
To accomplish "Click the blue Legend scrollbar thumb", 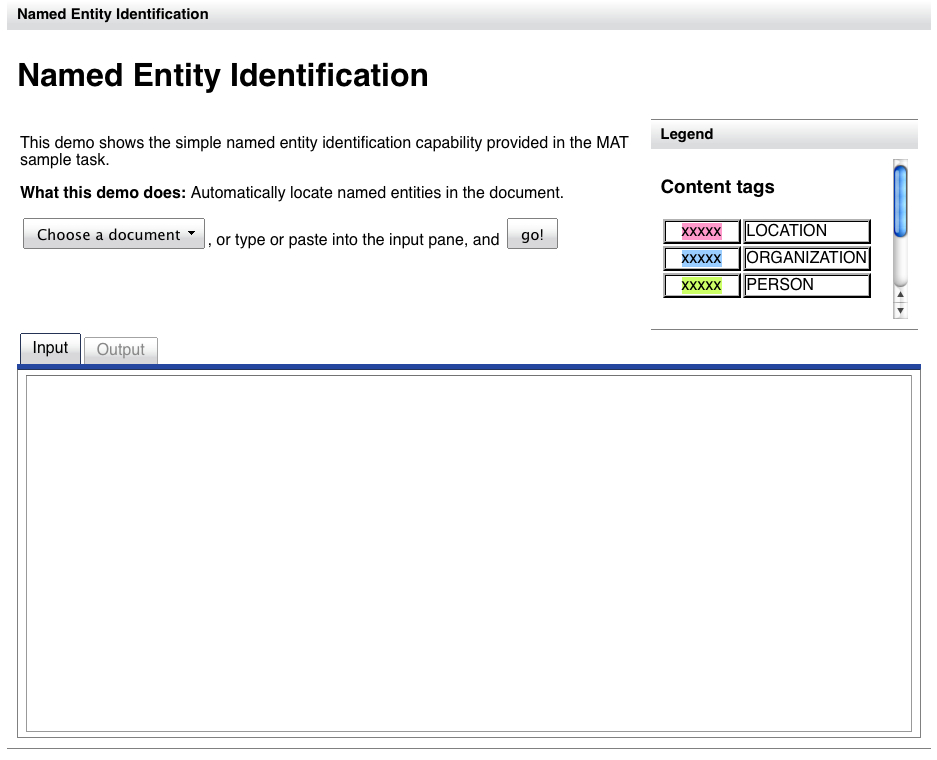I will (x=900, y=201).
